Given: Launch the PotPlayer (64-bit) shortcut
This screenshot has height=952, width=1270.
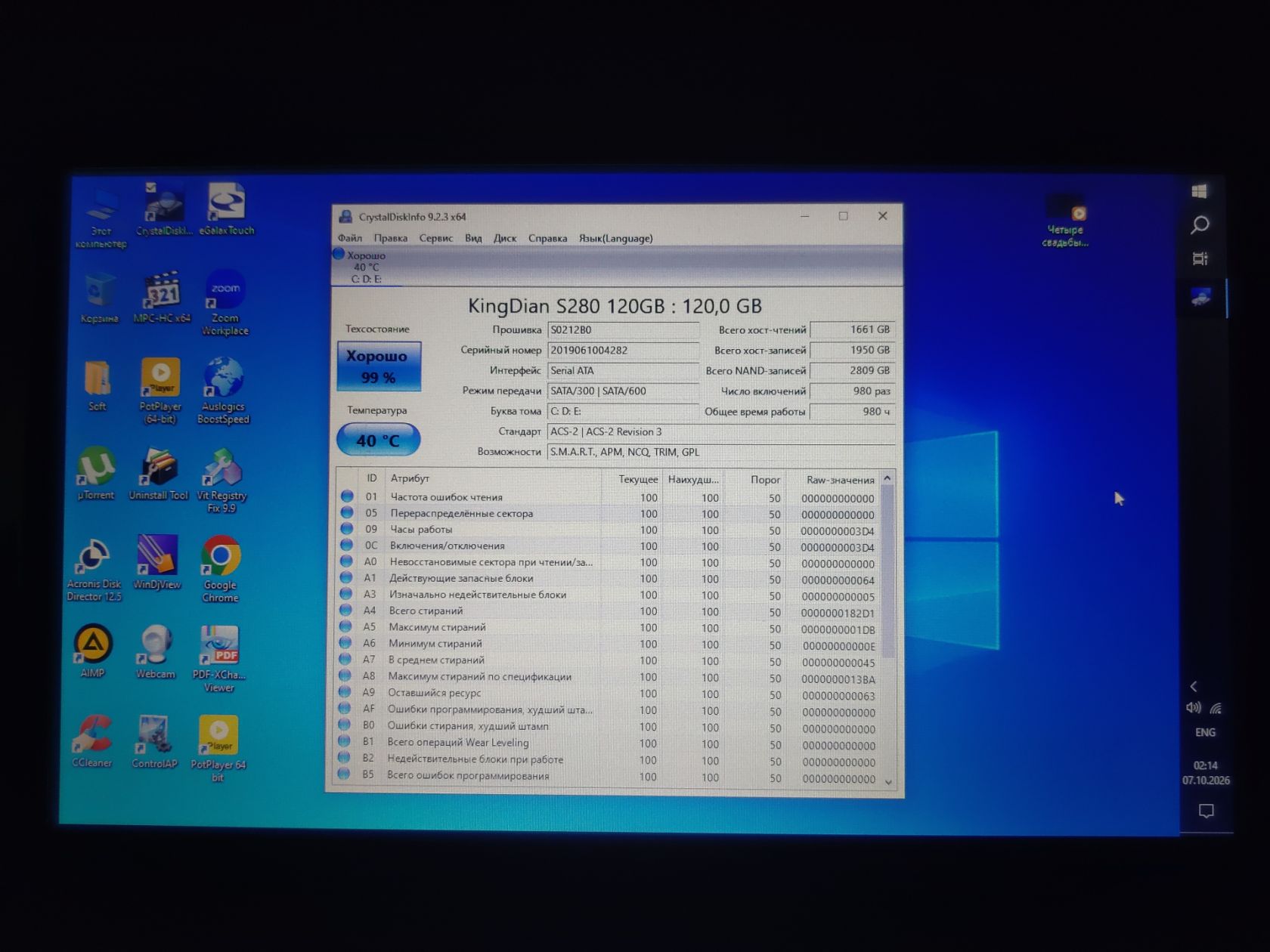Looking at the screenshot, I should (160, 391).
